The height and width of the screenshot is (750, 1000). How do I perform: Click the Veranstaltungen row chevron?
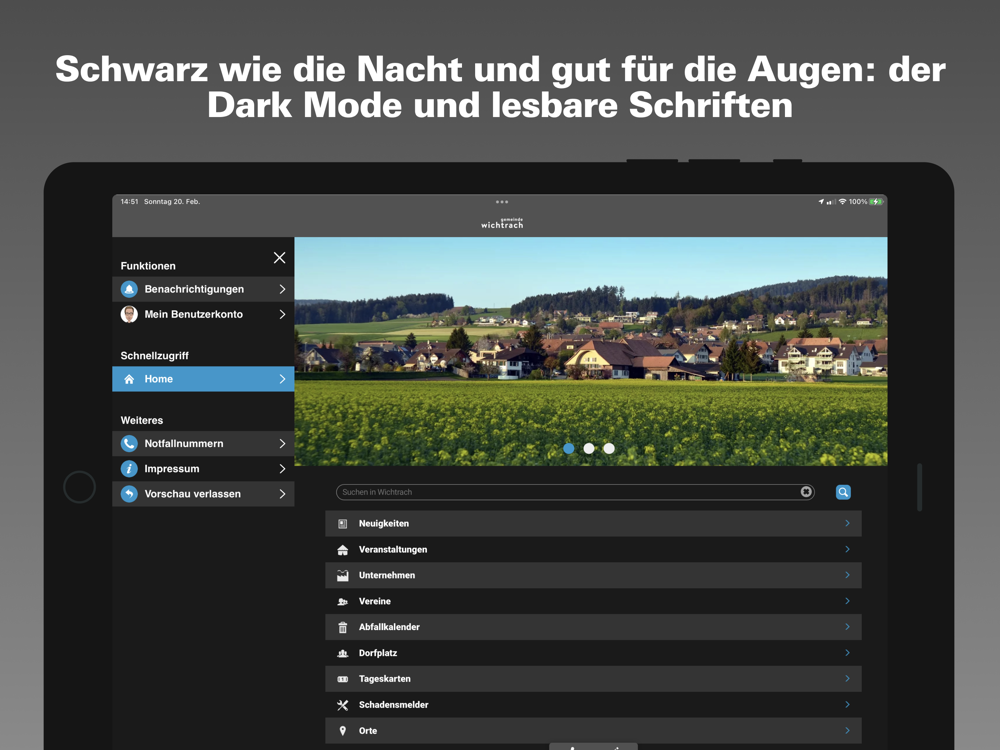point(848,549)
